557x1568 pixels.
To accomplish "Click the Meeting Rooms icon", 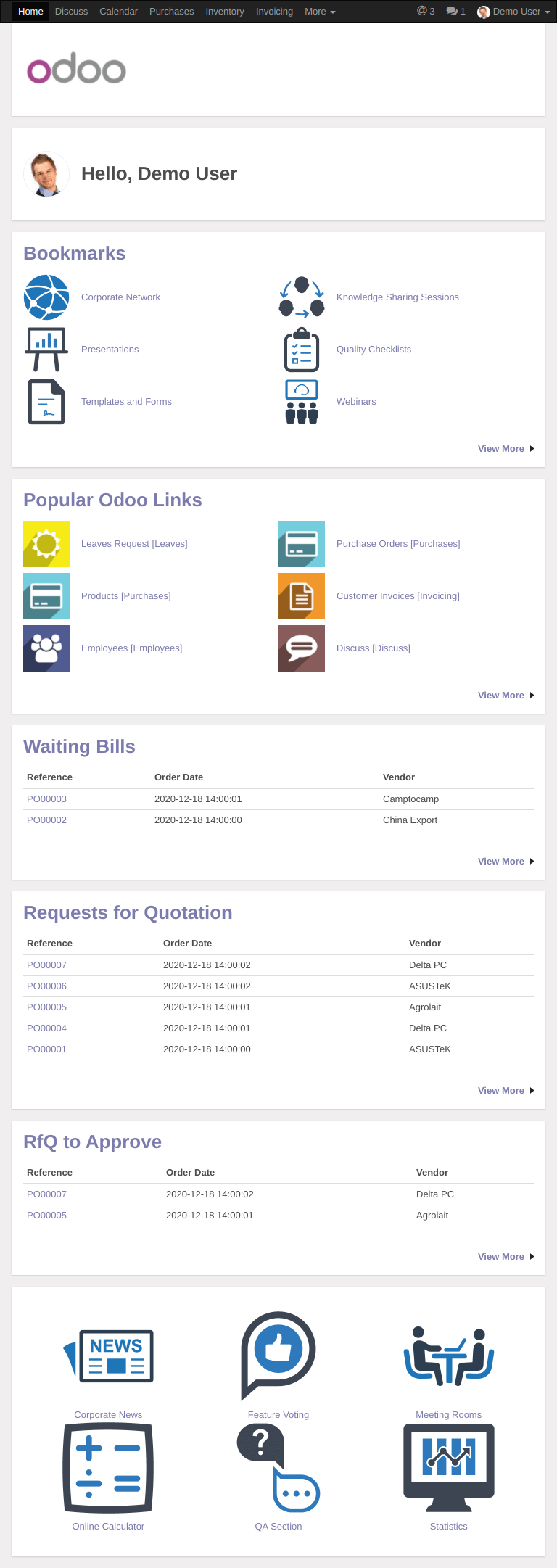I will point(449,1356).
